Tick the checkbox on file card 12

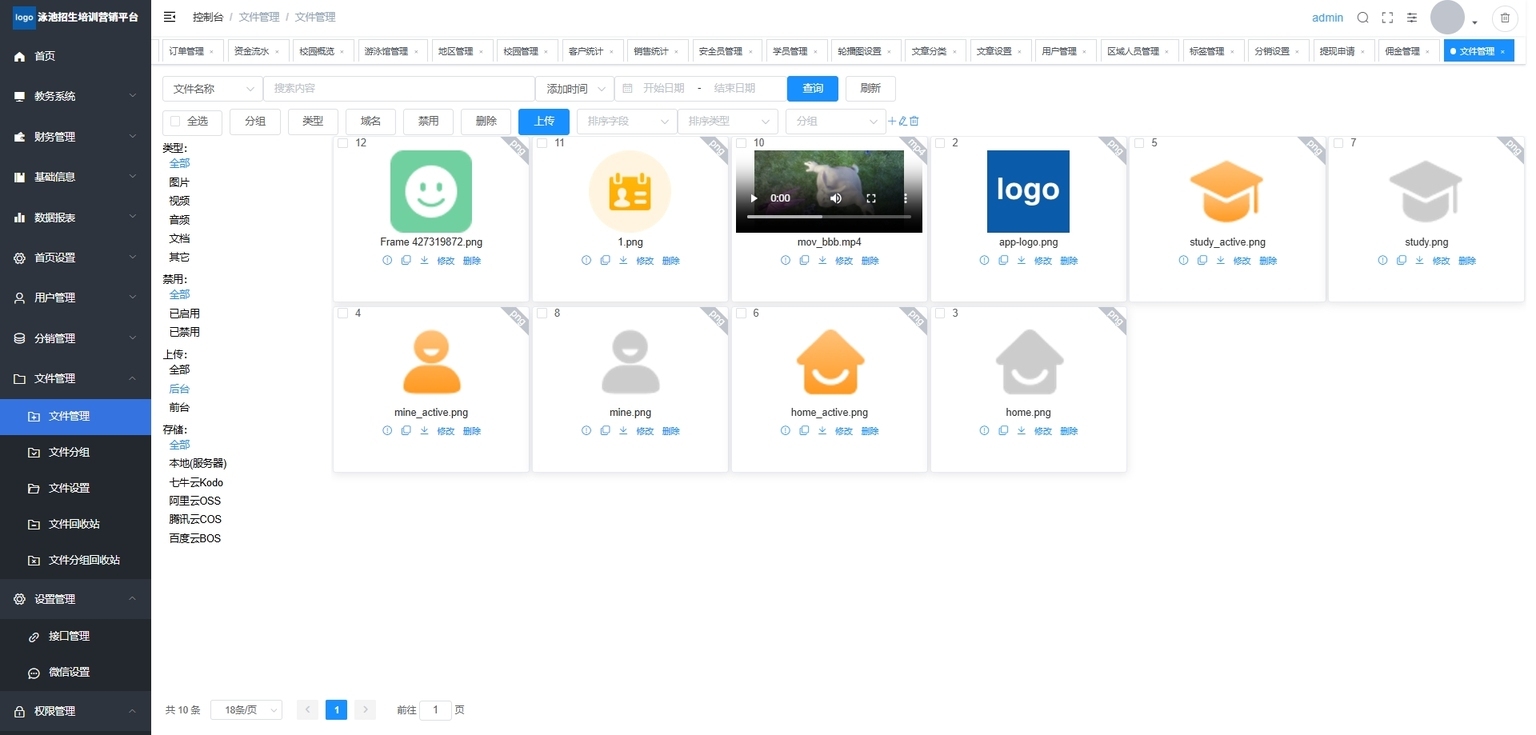(x=343, y=143)
